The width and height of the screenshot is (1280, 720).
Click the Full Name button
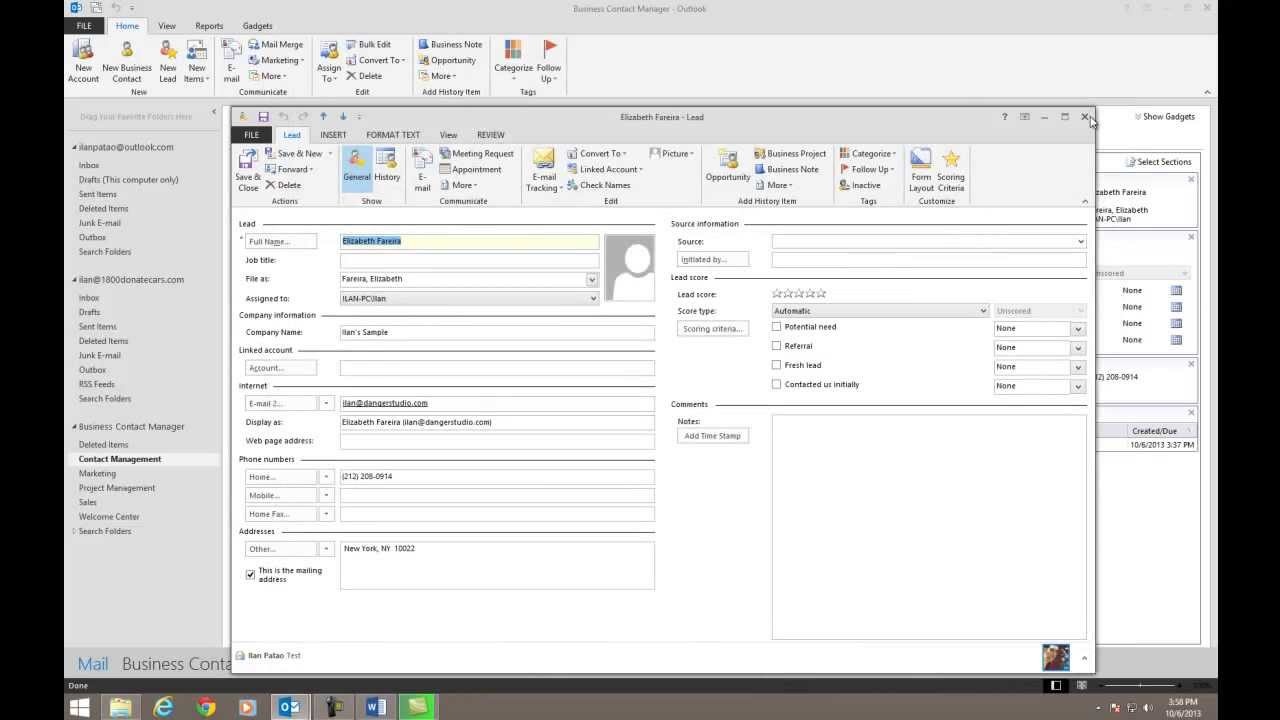click(x=280, y=241)
